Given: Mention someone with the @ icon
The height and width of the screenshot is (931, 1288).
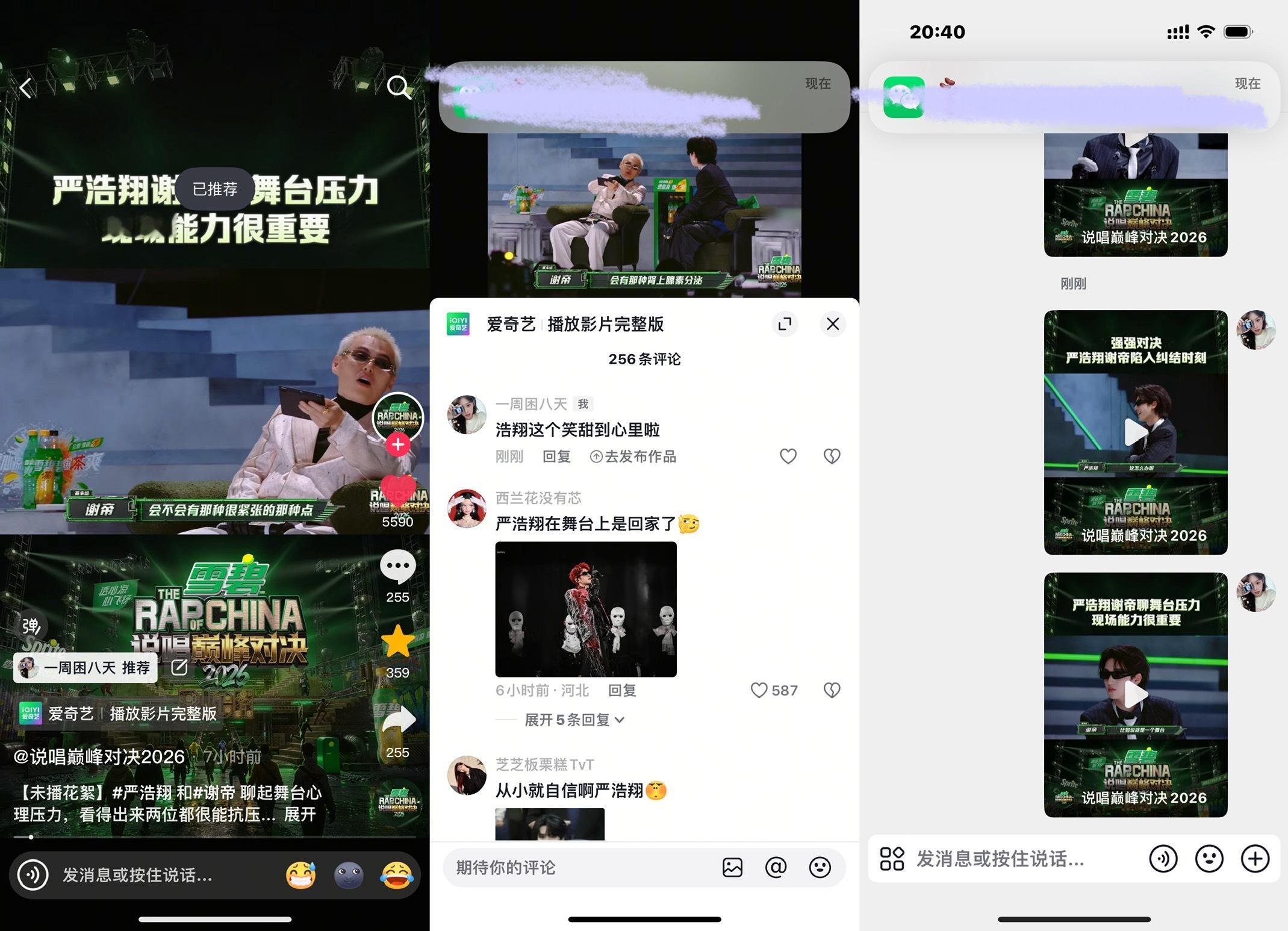Looking at the screenshot, I should [x=776, y=867].
